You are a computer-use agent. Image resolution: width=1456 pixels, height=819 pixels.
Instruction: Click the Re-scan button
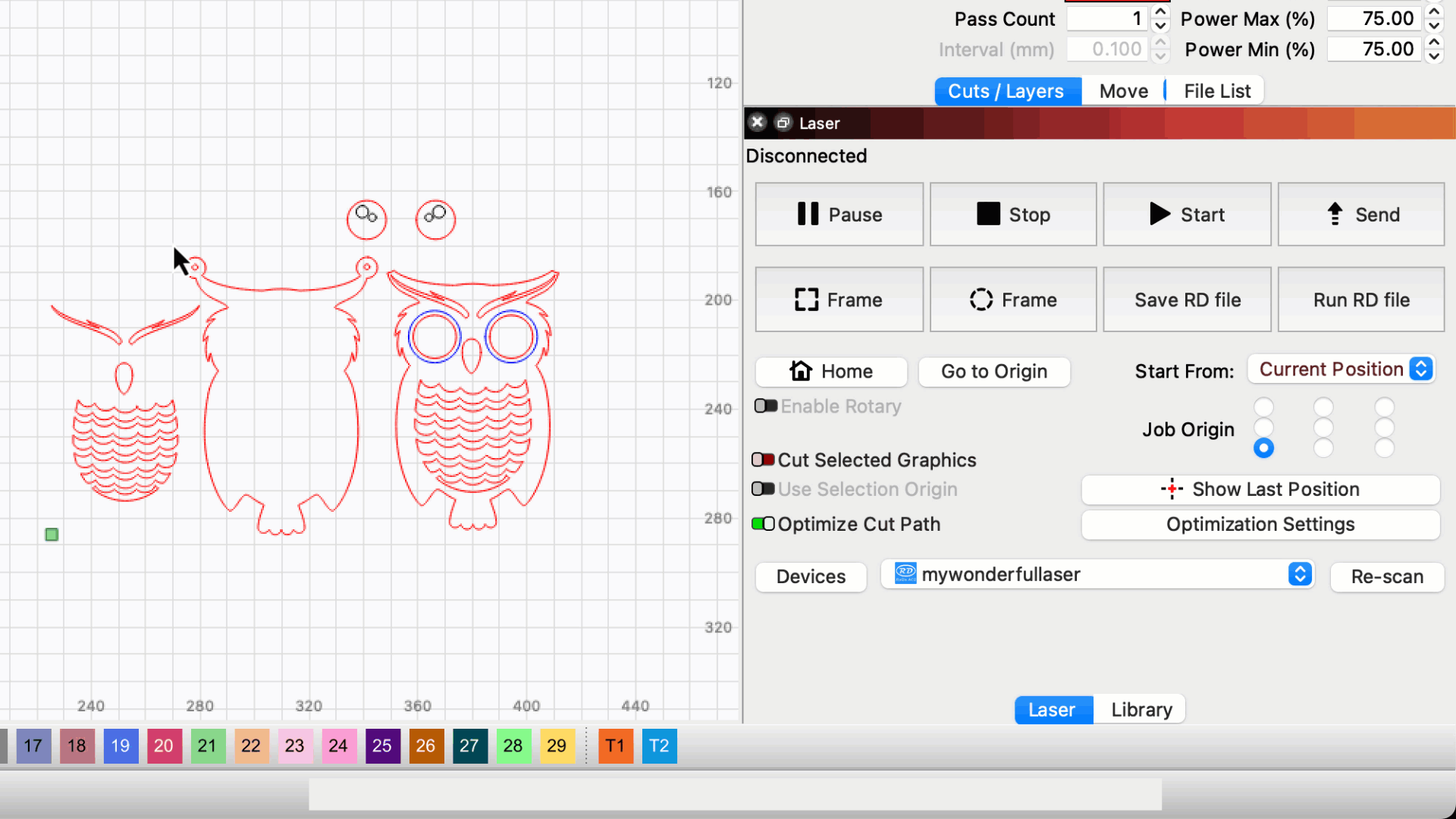point(1387,576)
